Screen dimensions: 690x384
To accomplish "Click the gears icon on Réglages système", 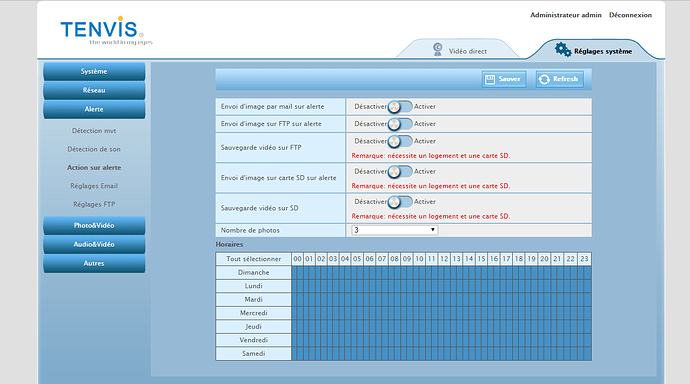I will [563, 49].
